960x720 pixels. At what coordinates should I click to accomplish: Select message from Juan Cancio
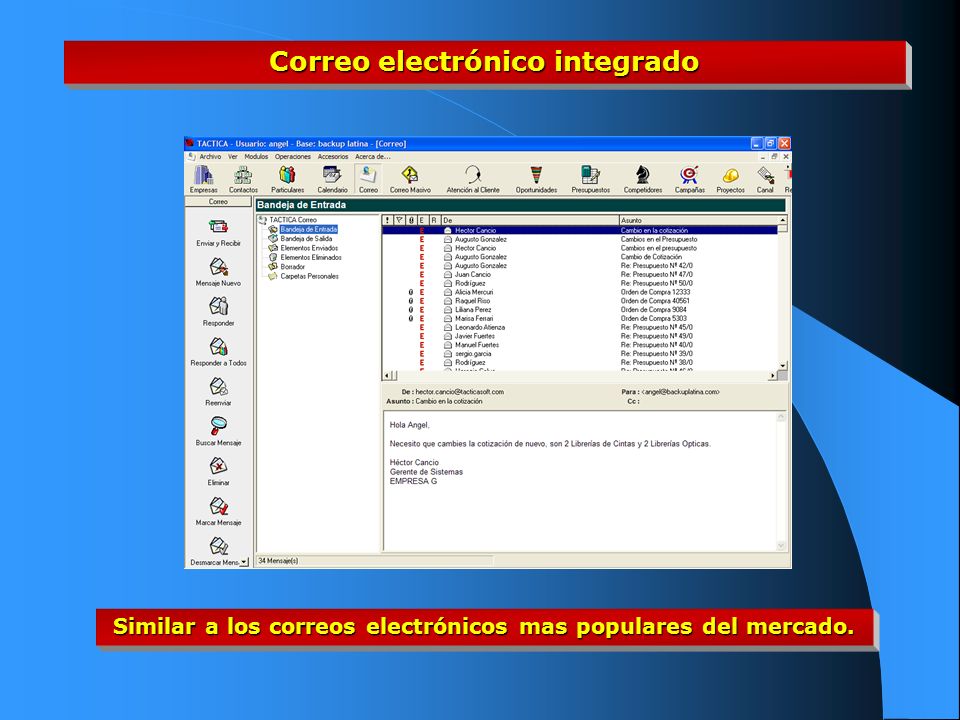point(580,274)
